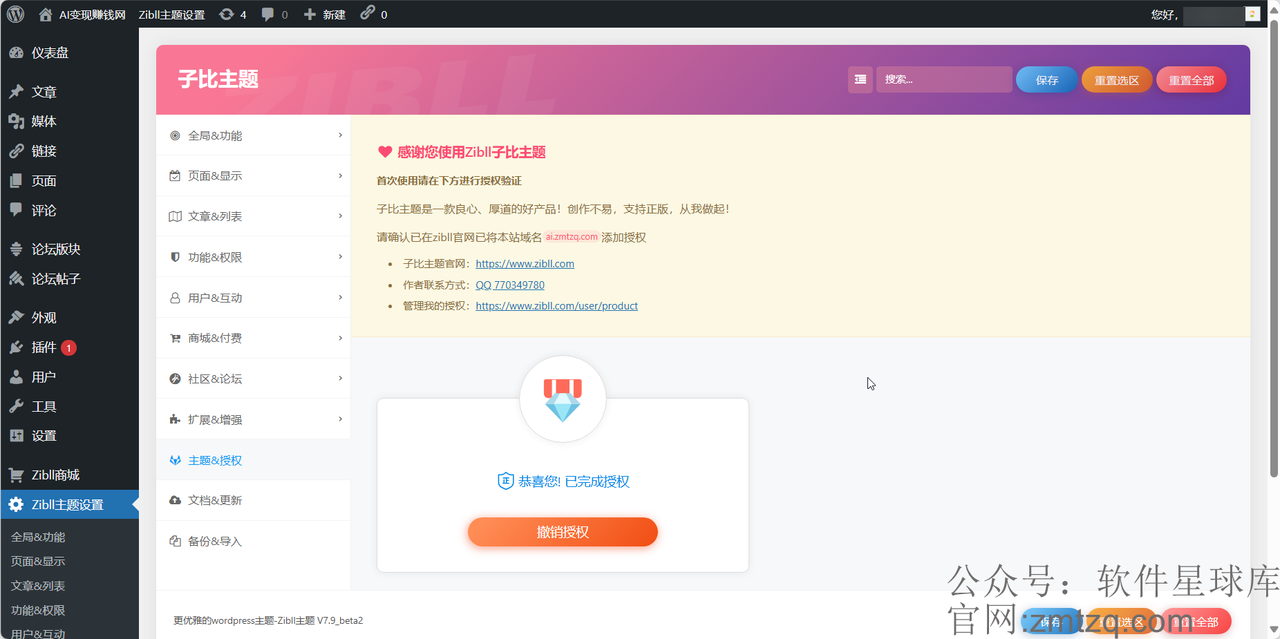Open the 文档&更新 tab
Screen dimensions: 1280x639
pyautogui.click(x=253, y=500)
